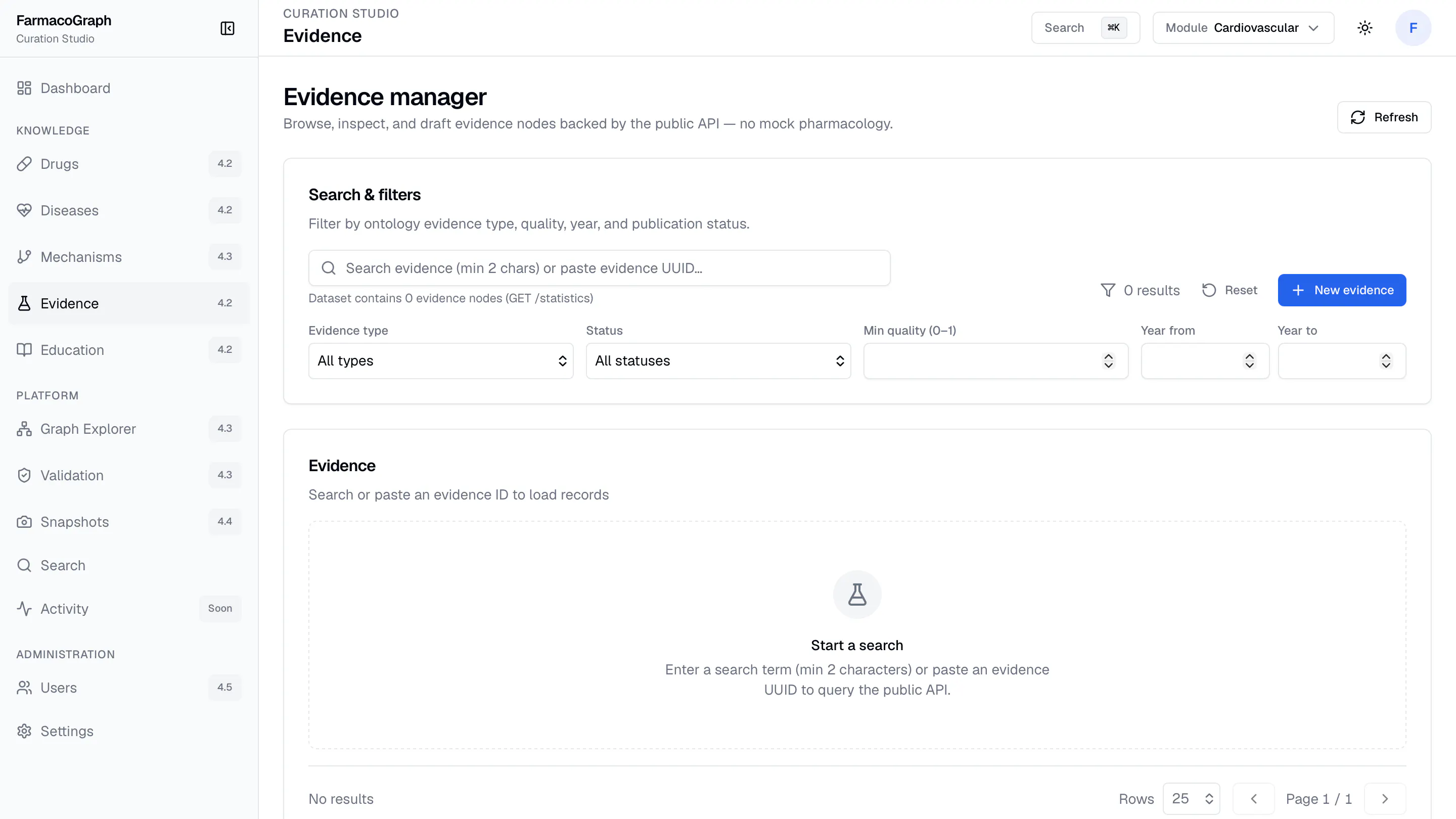Click the Refresh button
The width and height of the screenshot is (1456, 819).
[x=1384, y=117]
